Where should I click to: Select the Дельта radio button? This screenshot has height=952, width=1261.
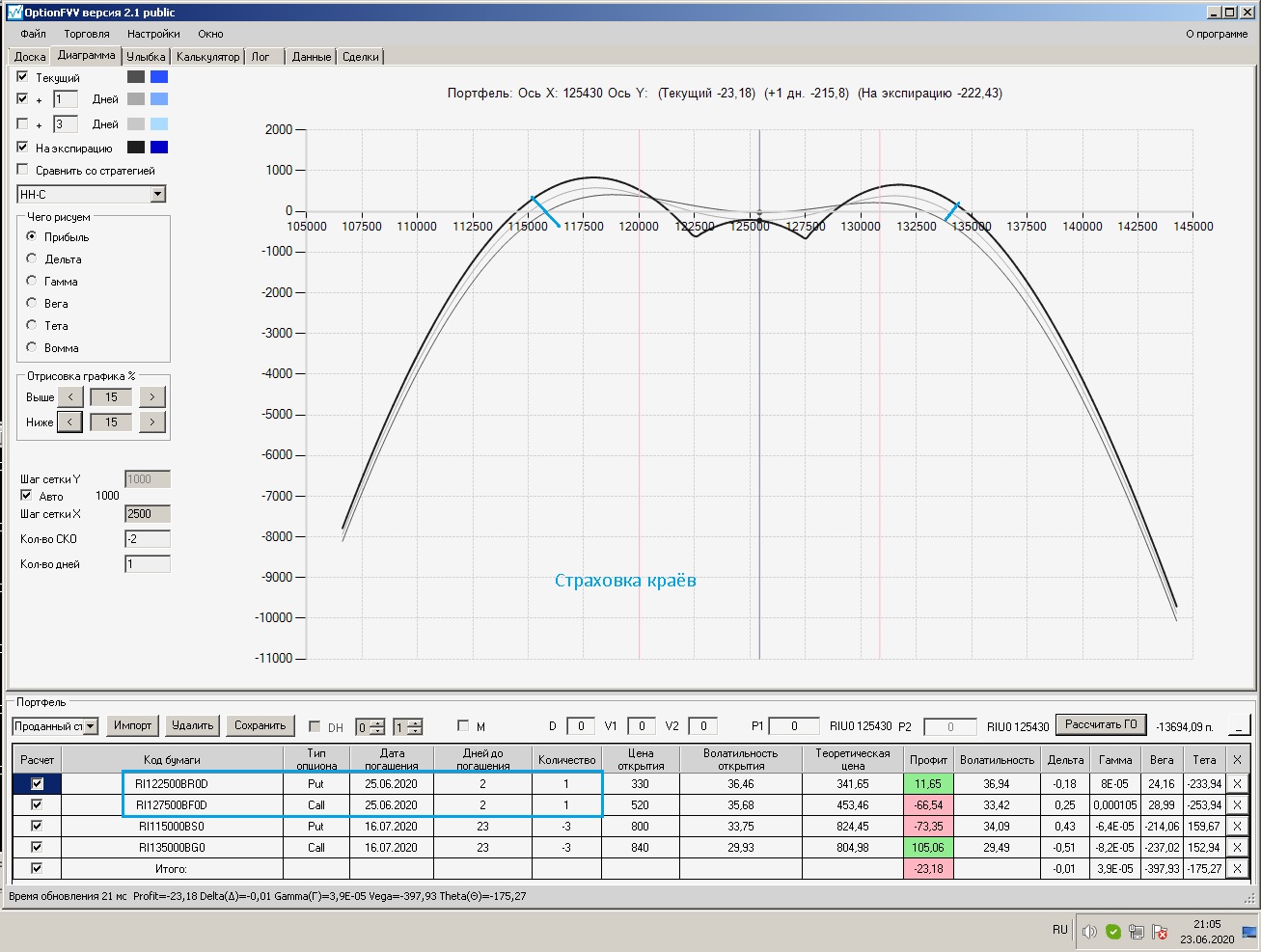32,258
